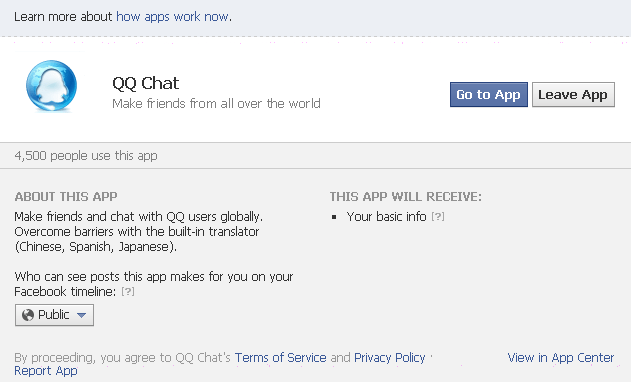This screenshot has width=631, height=382.
Task: Expand the blue arrow on Public selector
Action: point(81,315)
